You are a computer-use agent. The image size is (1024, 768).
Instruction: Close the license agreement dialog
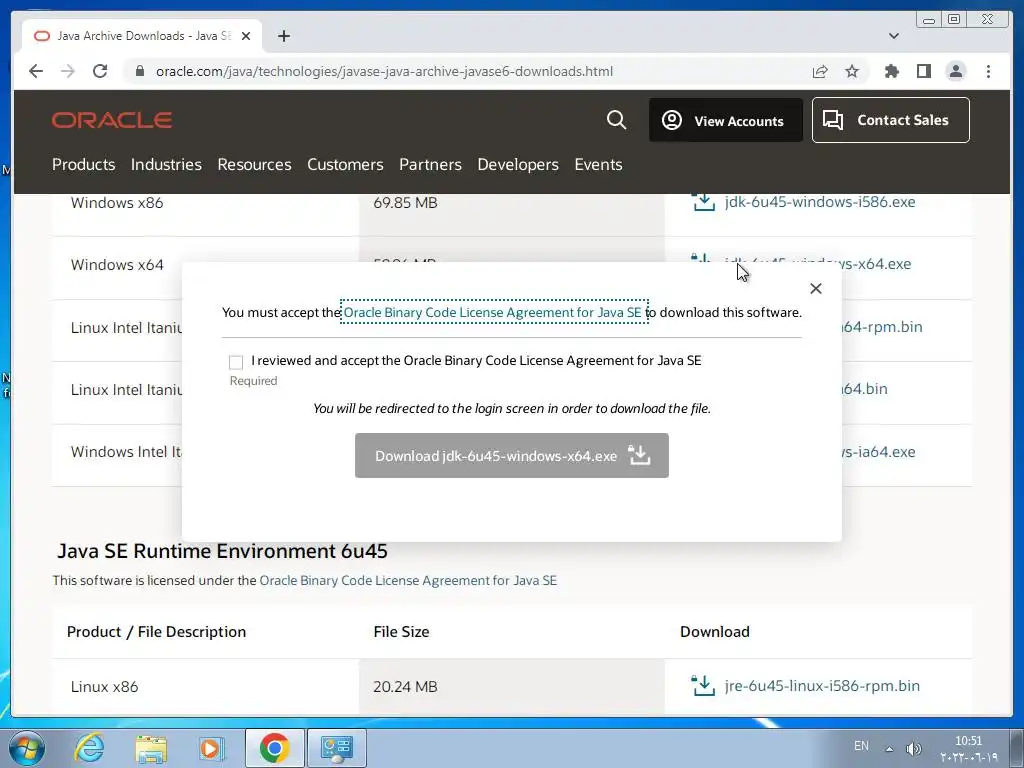[816, 289]
